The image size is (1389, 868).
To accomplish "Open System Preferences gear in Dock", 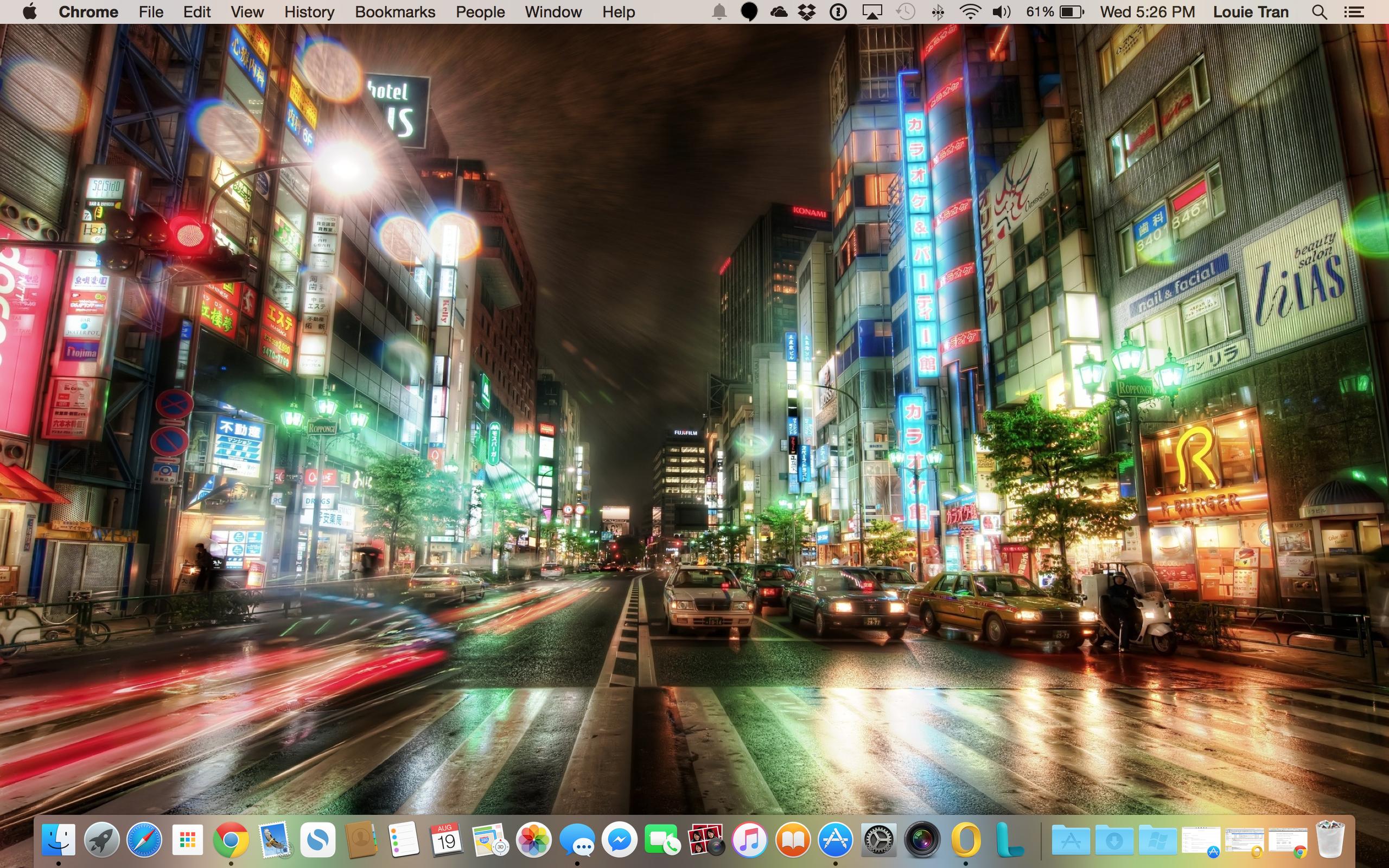I will (x=879, y=840).
